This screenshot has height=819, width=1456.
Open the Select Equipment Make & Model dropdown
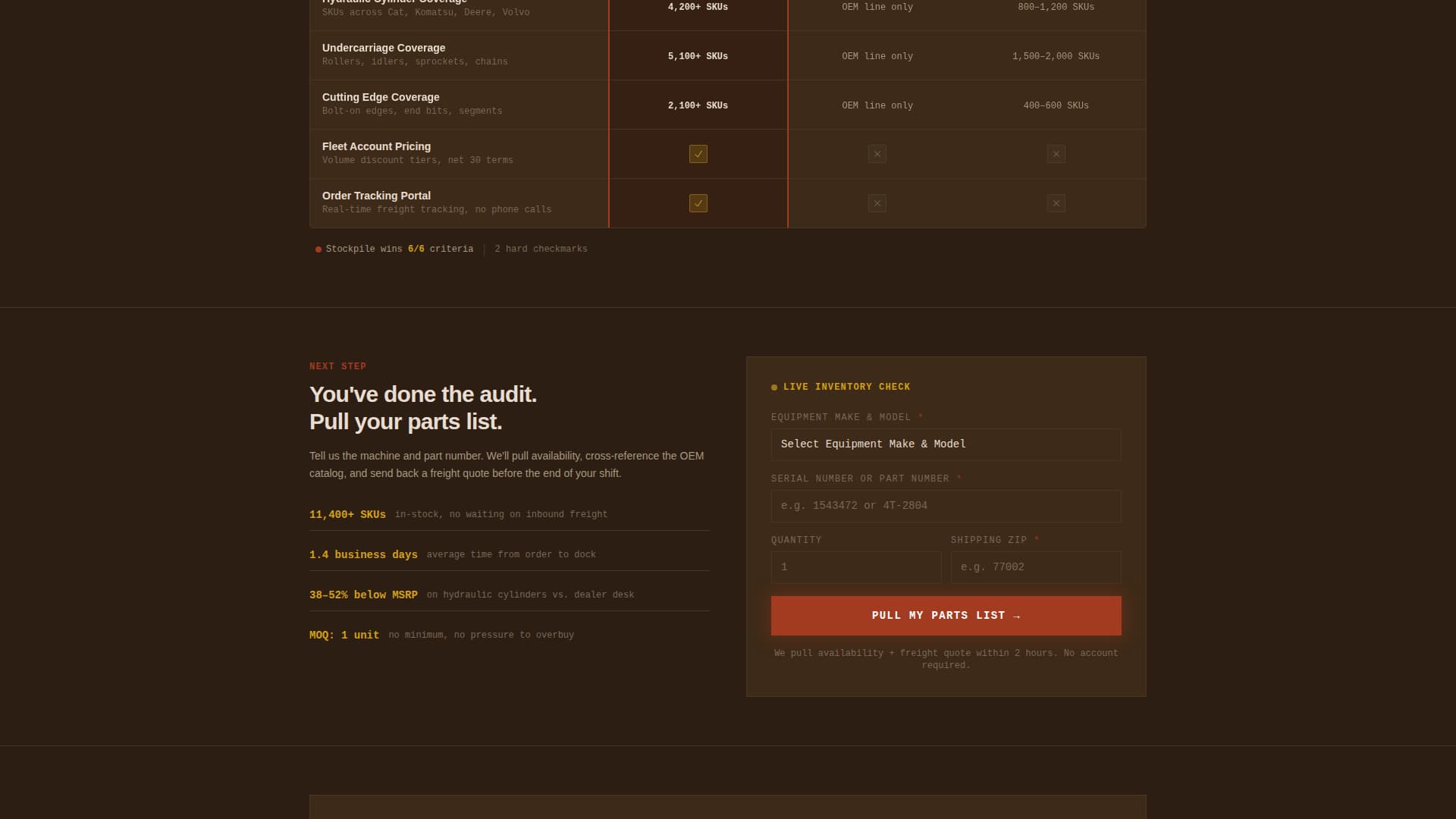pyautogui.click(x=946, y=444)
